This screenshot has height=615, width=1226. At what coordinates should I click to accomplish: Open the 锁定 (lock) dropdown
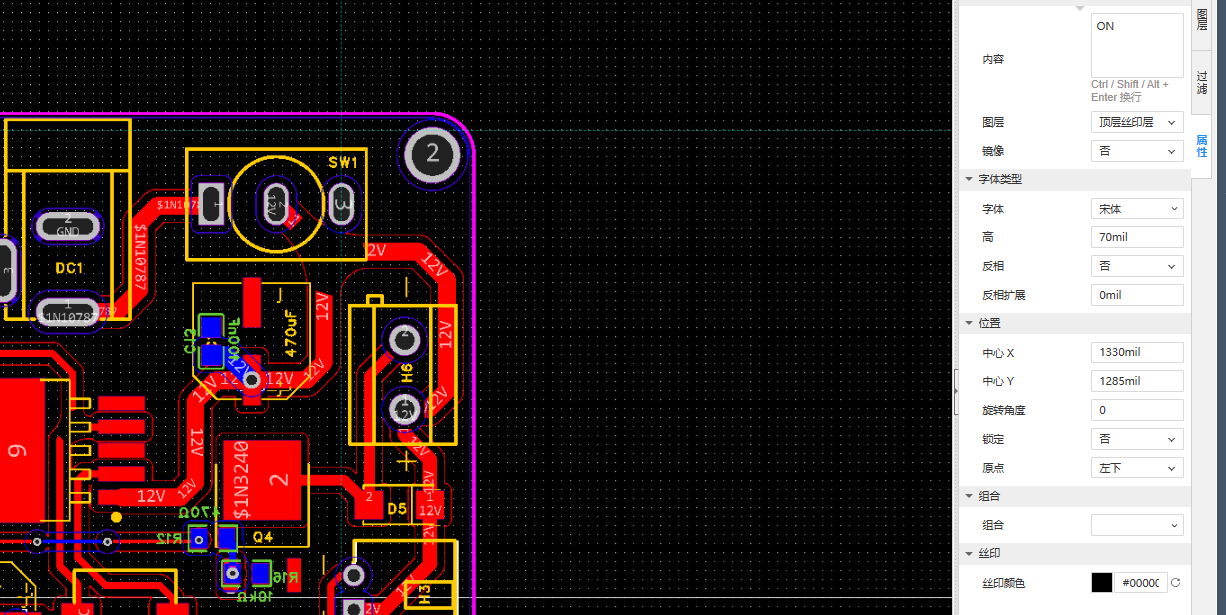[x=1137, y=439]
